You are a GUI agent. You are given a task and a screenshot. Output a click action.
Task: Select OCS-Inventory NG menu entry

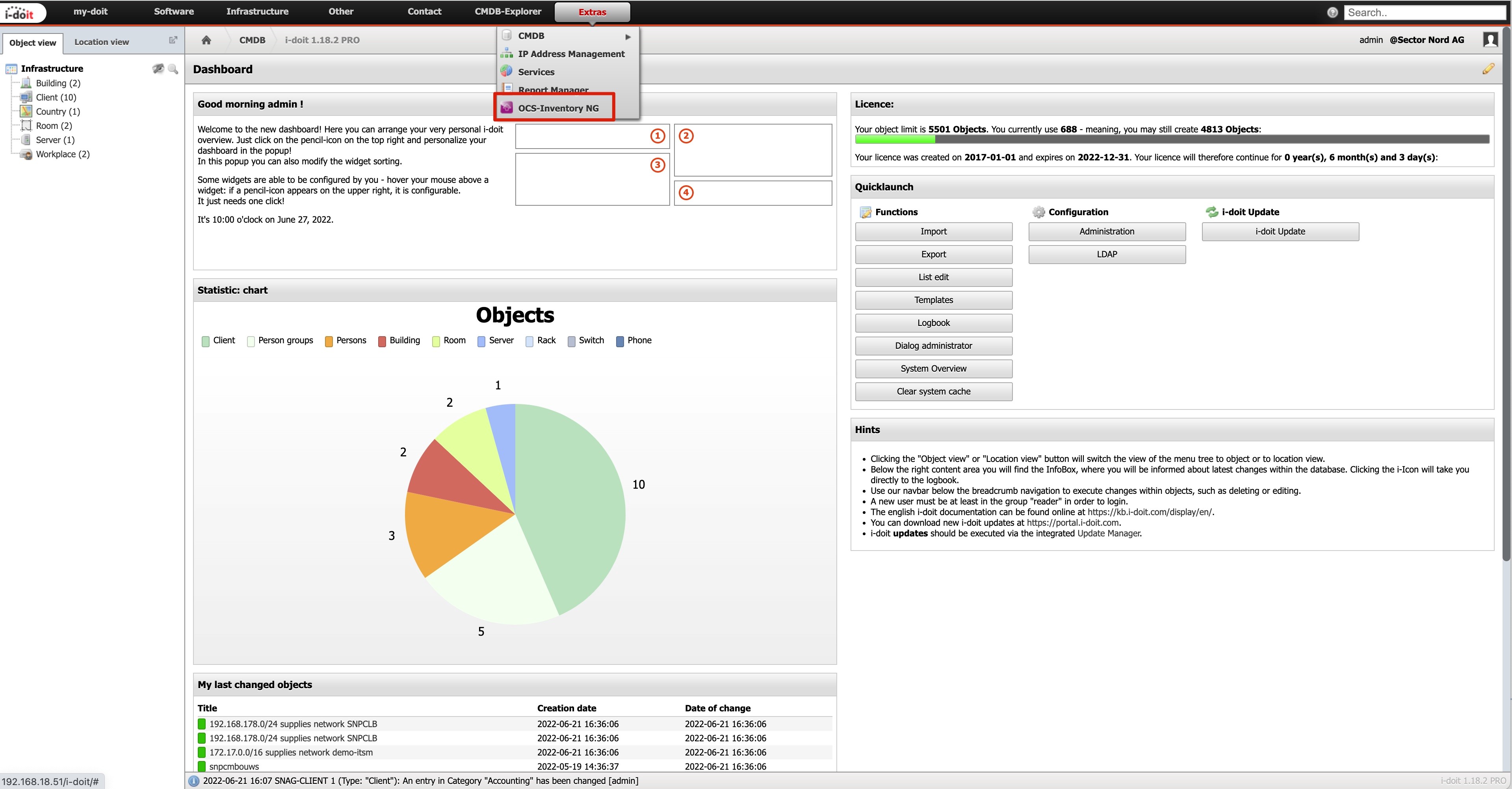pyautogui.click(x=557, y=108)
